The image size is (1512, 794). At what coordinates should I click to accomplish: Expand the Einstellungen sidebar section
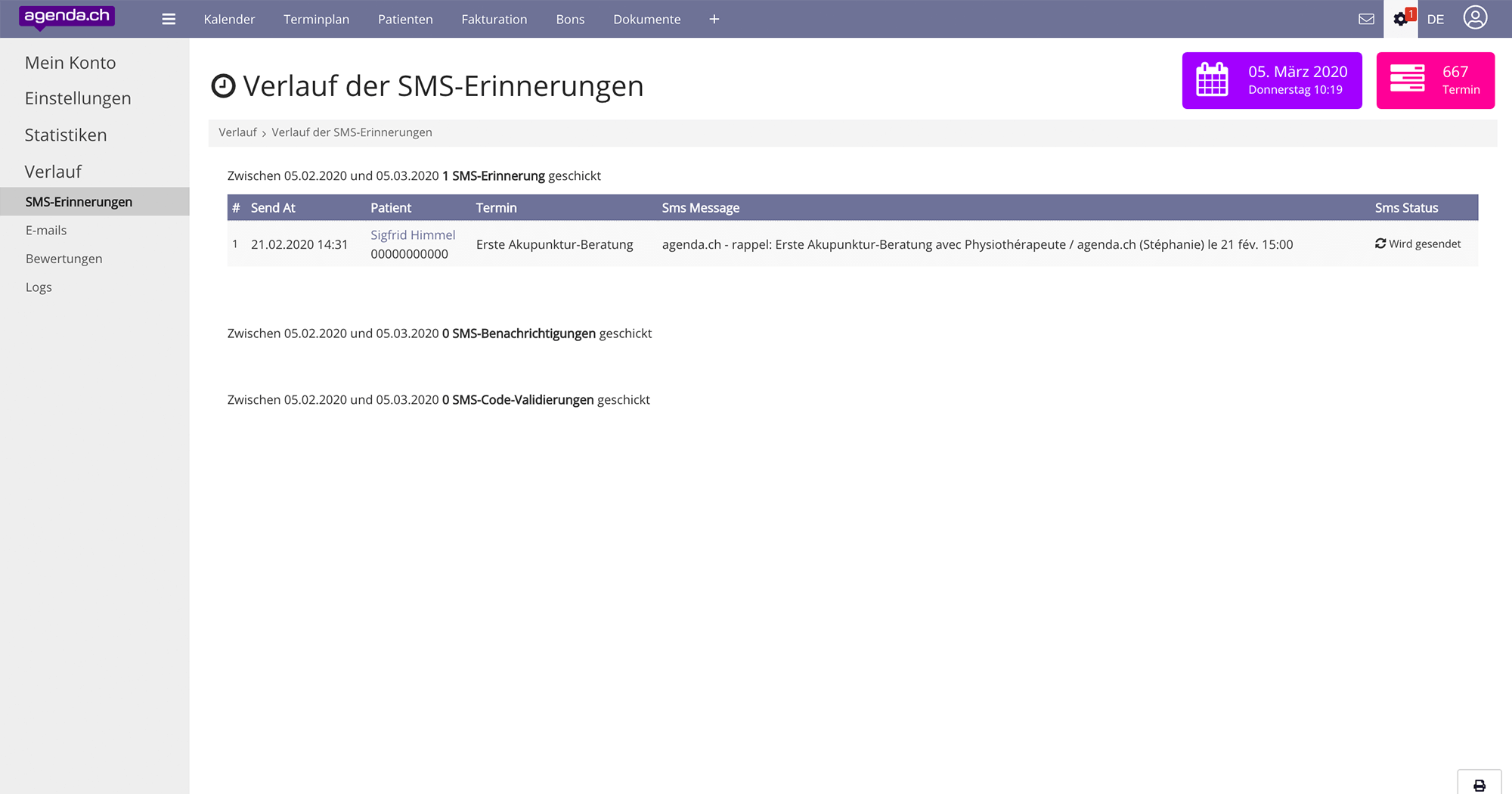[78, 98]
